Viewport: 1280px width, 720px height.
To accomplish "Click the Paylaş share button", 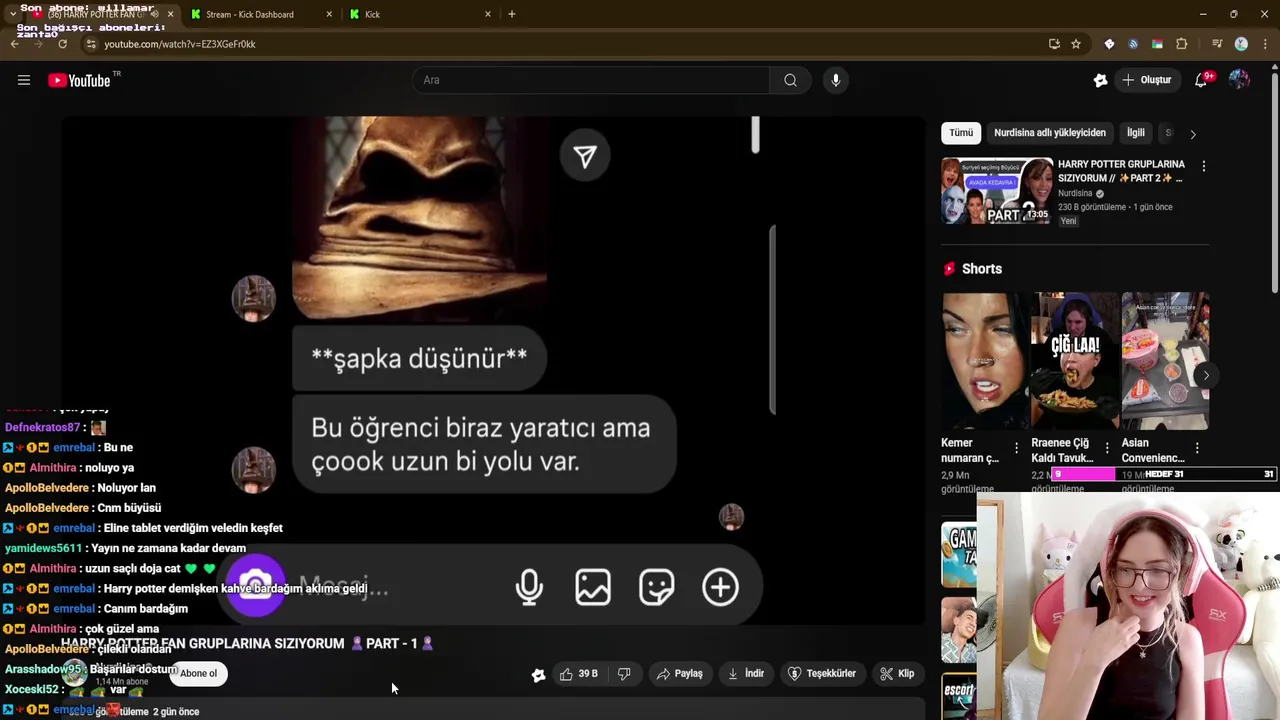I will [680, 674].
